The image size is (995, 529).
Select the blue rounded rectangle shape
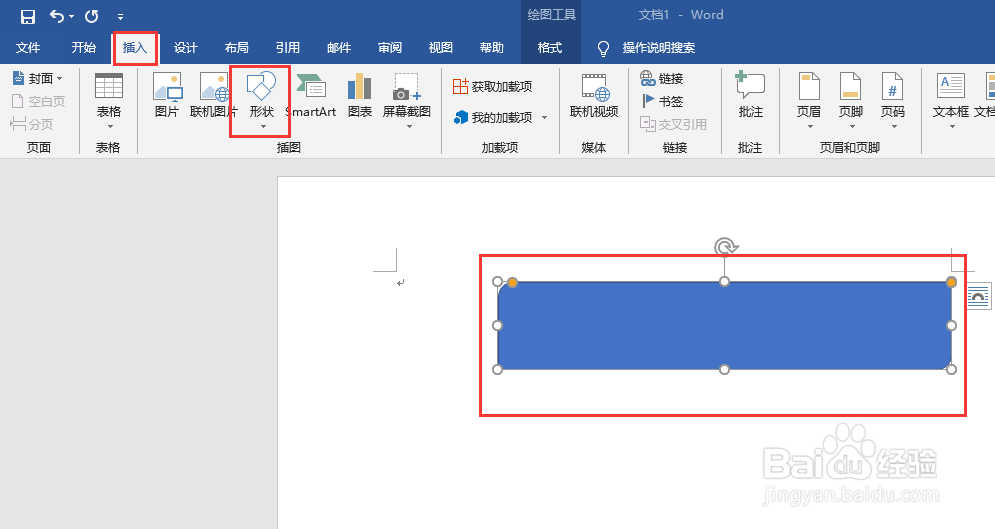(x=724, y=325)
